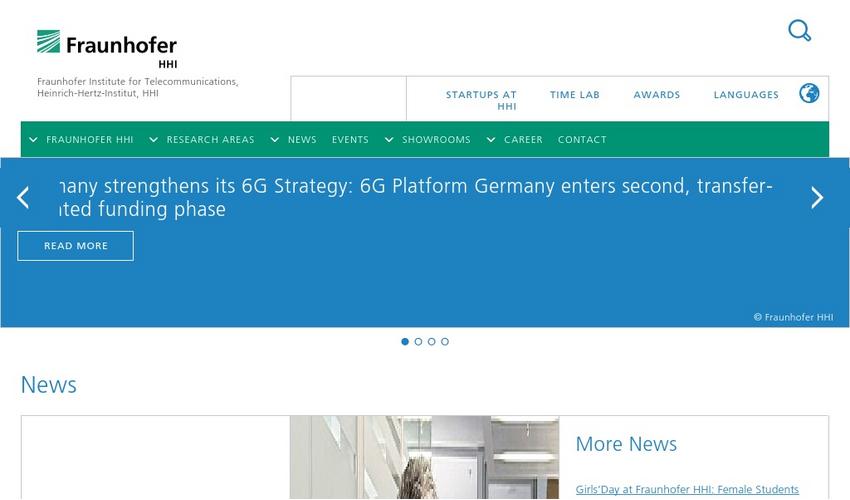
Task: Click the 6G Strategy slide headline
Action: 415,197
